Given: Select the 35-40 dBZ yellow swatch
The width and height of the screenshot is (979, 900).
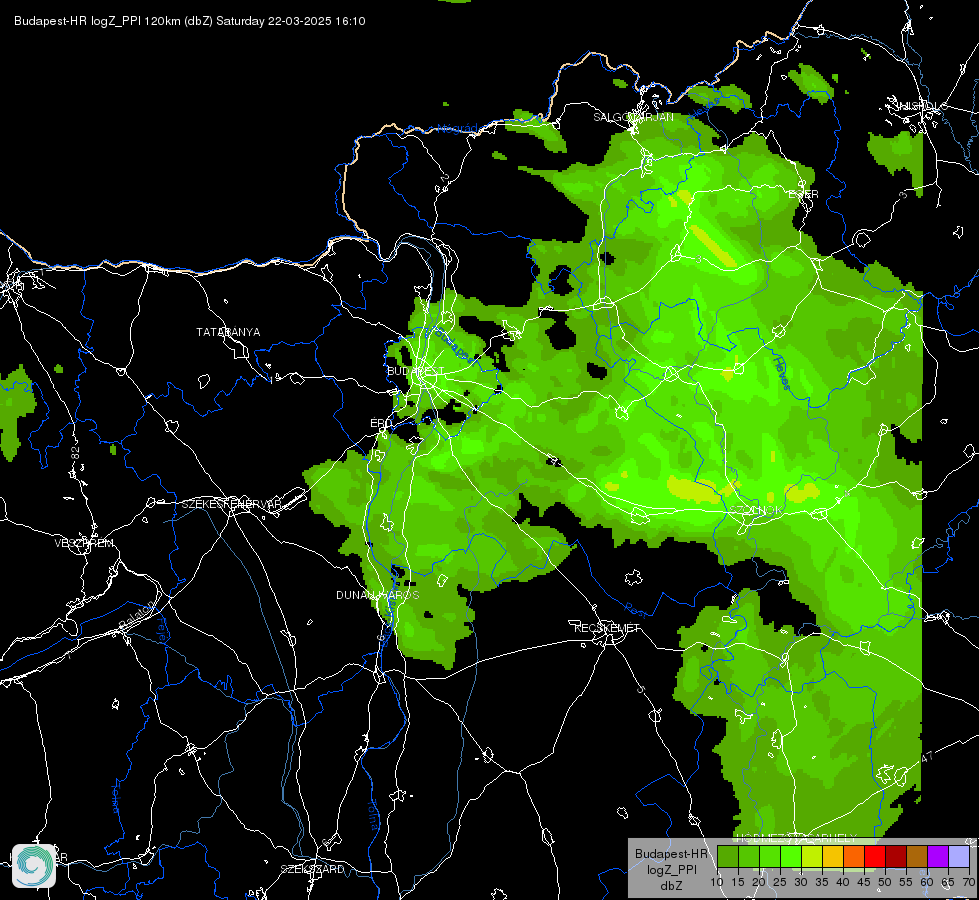Looking at the screenshot, I should [833, 856].
